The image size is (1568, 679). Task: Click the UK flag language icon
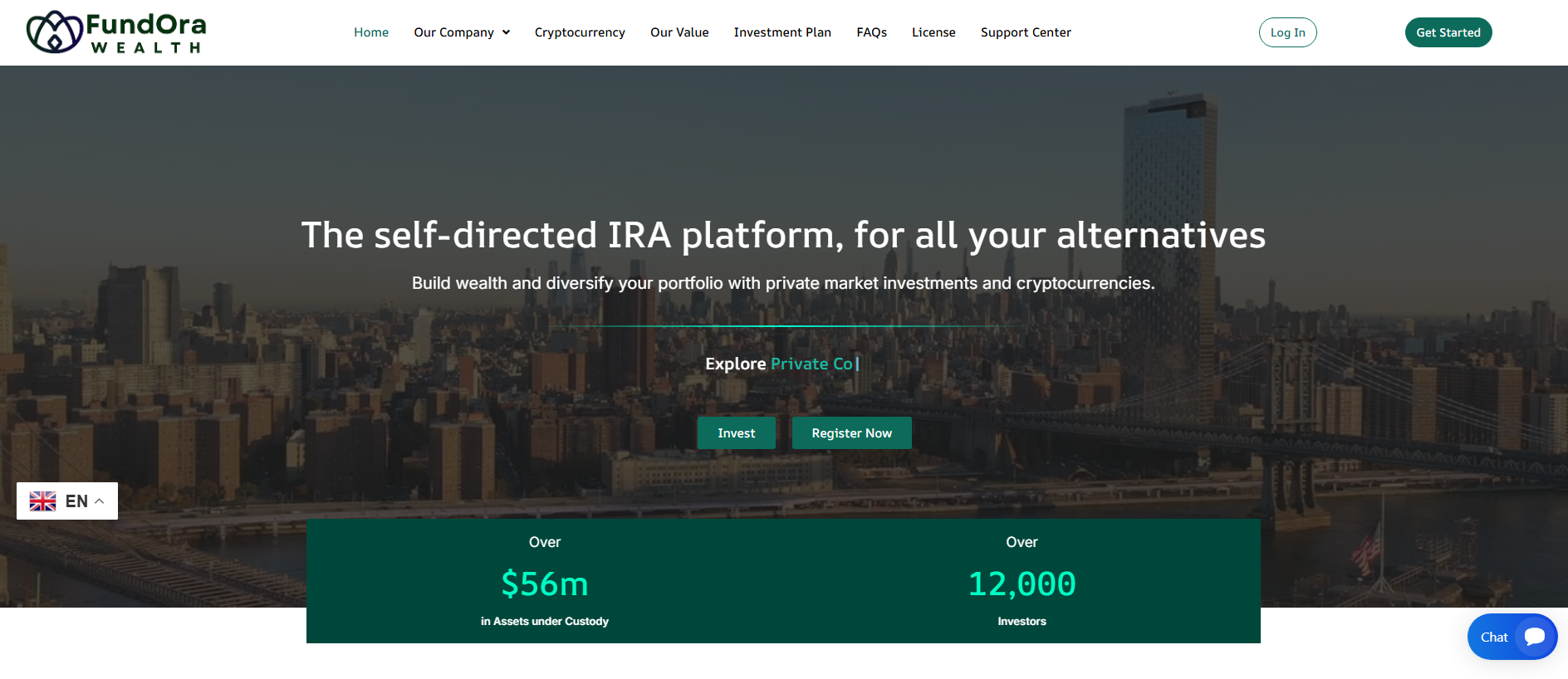43,501
